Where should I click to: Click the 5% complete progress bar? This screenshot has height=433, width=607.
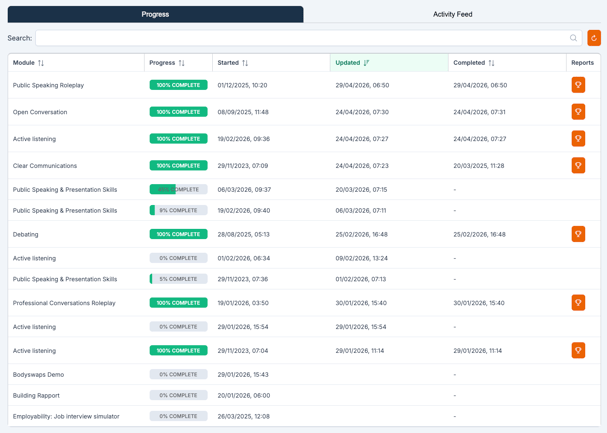click(x=178, y=279)
